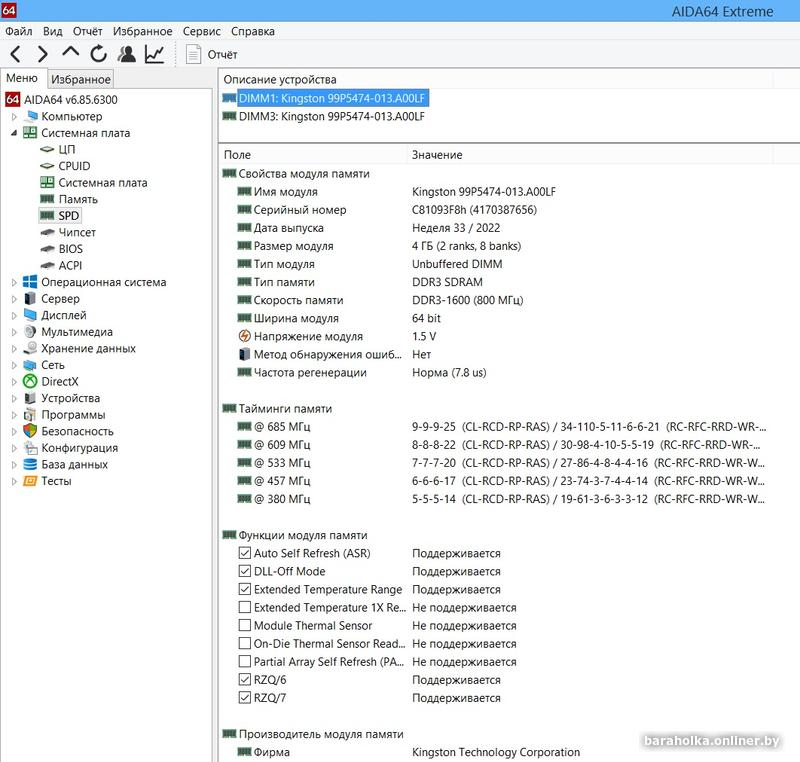Toggle the Partial Array Self Refresh checkbox

[244, 661]
